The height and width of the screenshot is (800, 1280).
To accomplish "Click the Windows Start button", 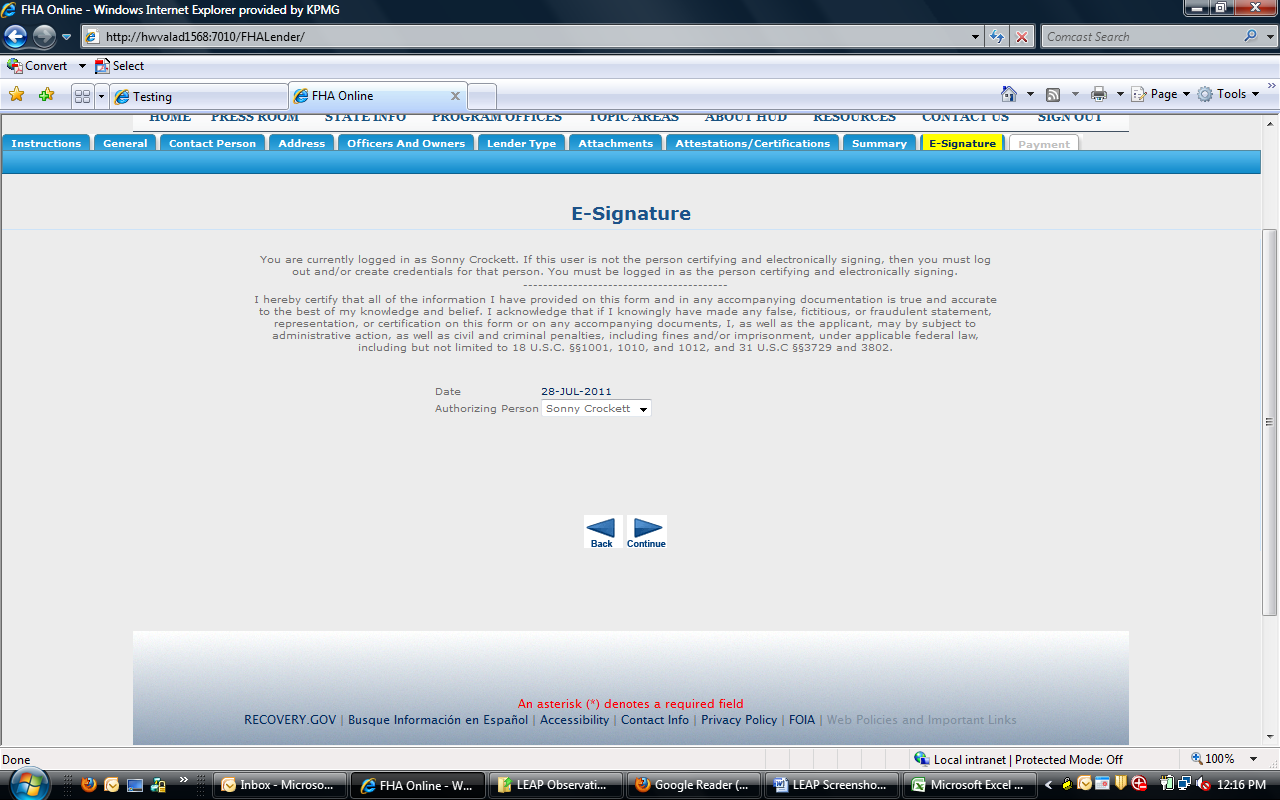I will click(x=30, y=784).
